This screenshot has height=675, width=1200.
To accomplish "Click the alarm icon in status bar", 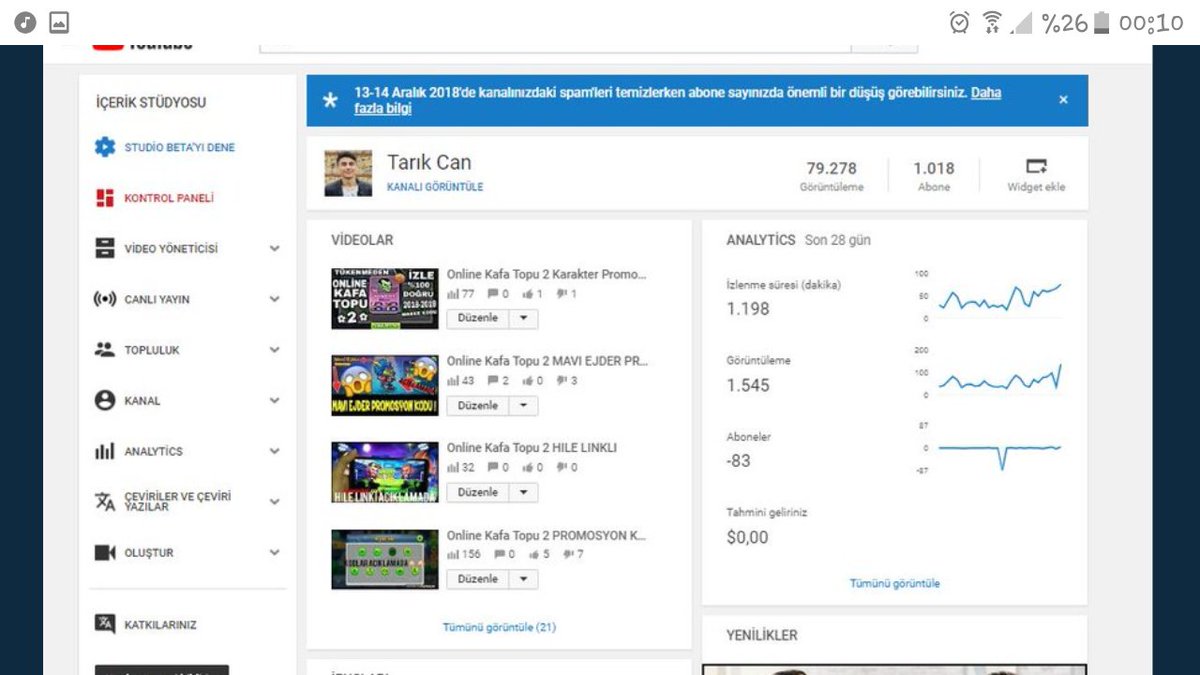I will [959, 22].
